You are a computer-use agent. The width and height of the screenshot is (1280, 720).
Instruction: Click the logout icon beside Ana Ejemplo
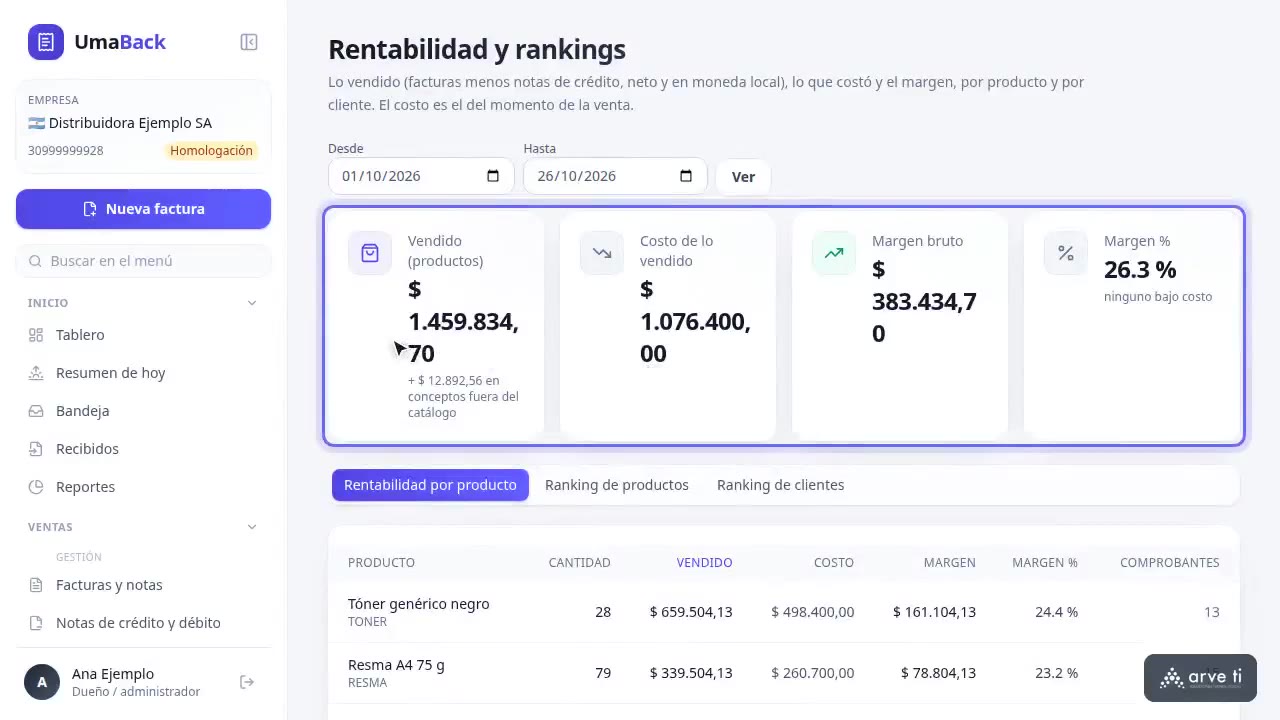247,682
